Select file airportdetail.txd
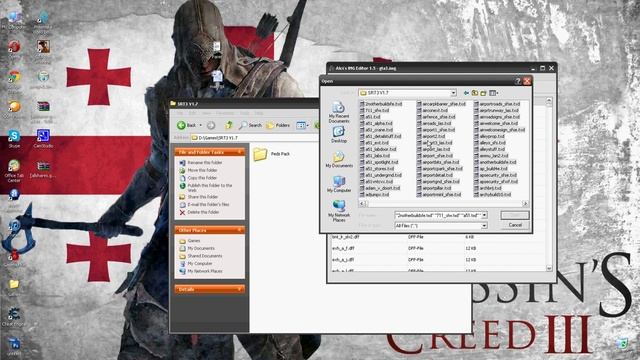The height and width of the screenshot is (360, 640). click(x=434, y=175)
